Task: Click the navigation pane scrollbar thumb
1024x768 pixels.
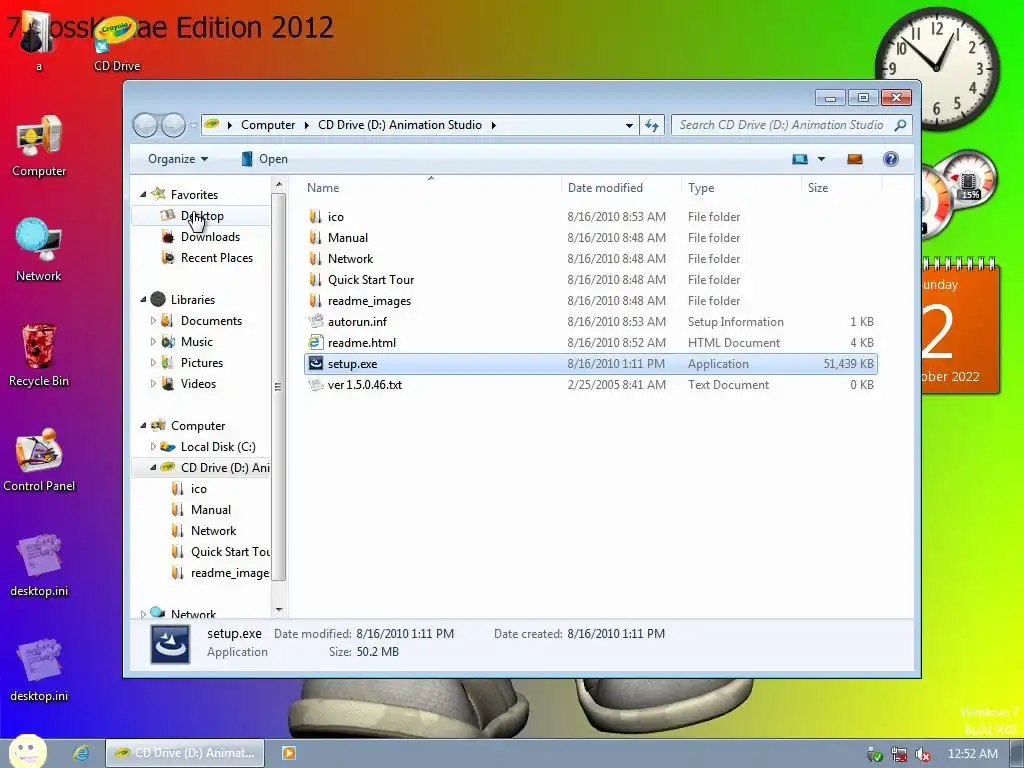Action: [279, 386]
